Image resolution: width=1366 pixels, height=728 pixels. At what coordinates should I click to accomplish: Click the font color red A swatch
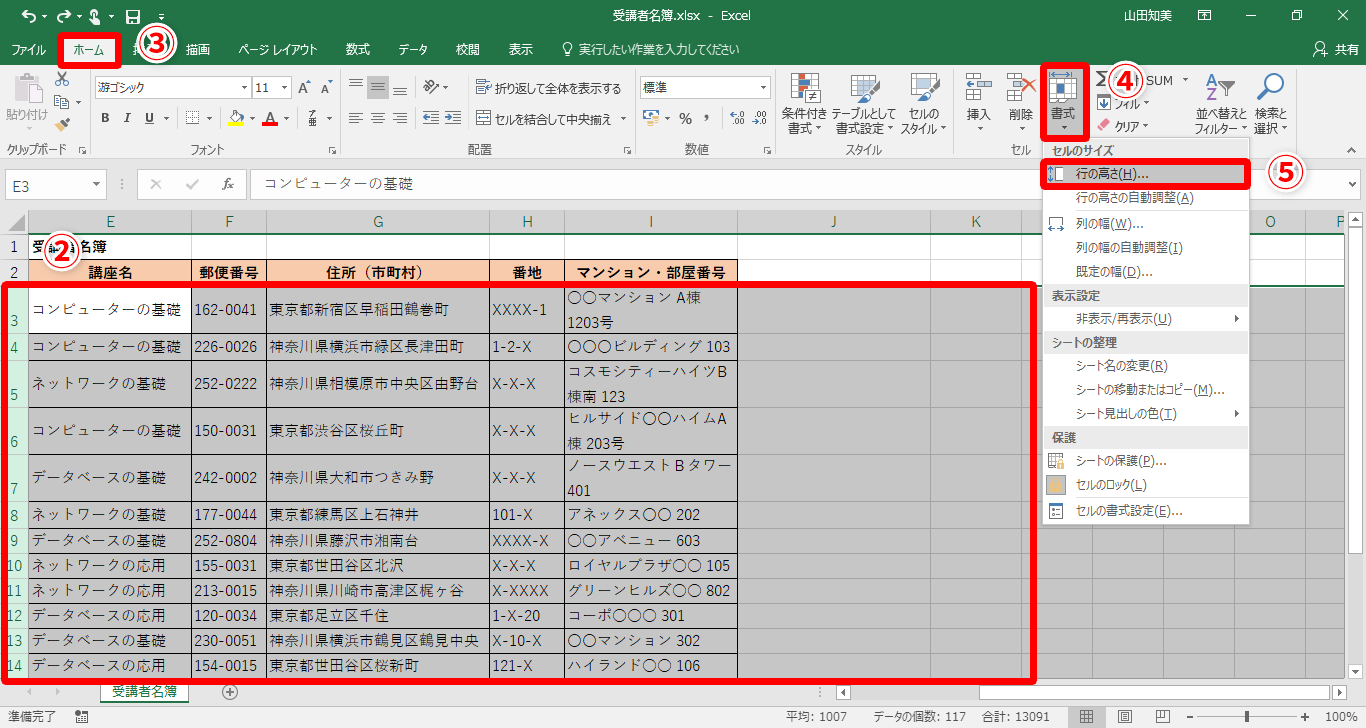[269, 118]
